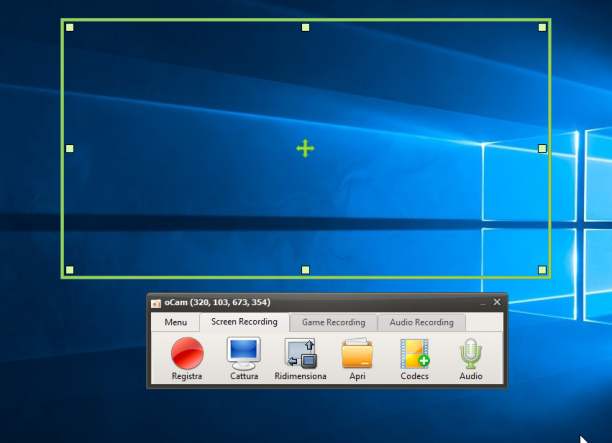Click bottom-left corner handle of capture frame
The height and width of the screenshot is (443, 612).
(x=69, y=270)
